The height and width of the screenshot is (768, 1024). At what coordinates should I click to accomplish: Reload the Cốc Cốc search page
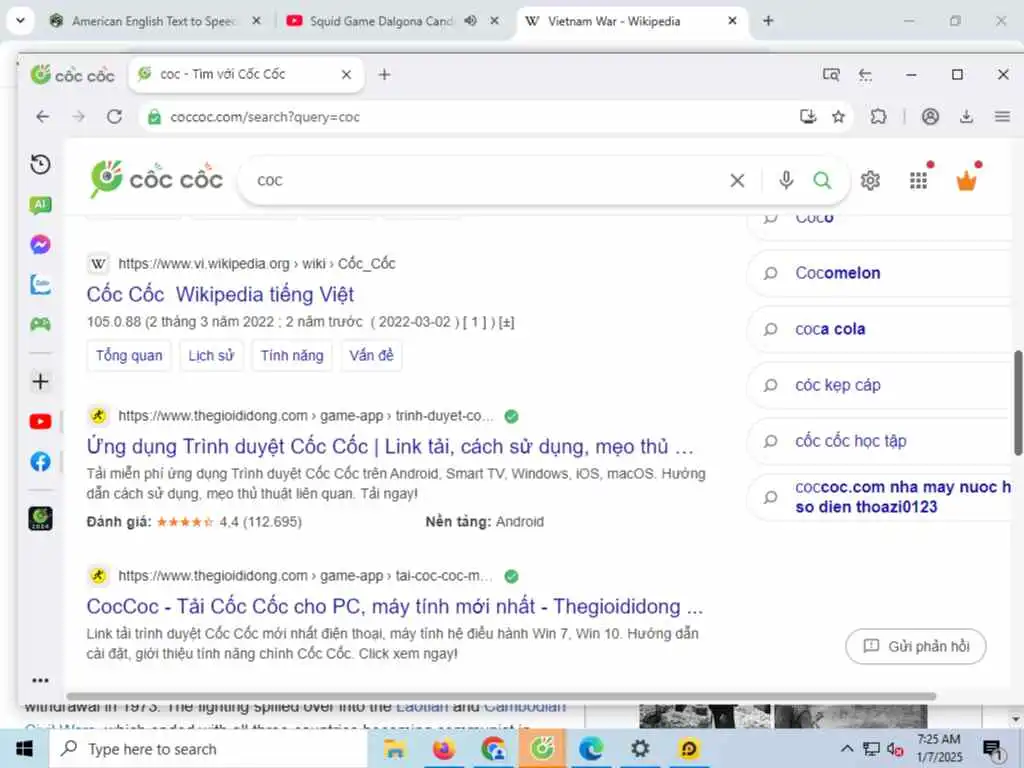pos(115,117)
